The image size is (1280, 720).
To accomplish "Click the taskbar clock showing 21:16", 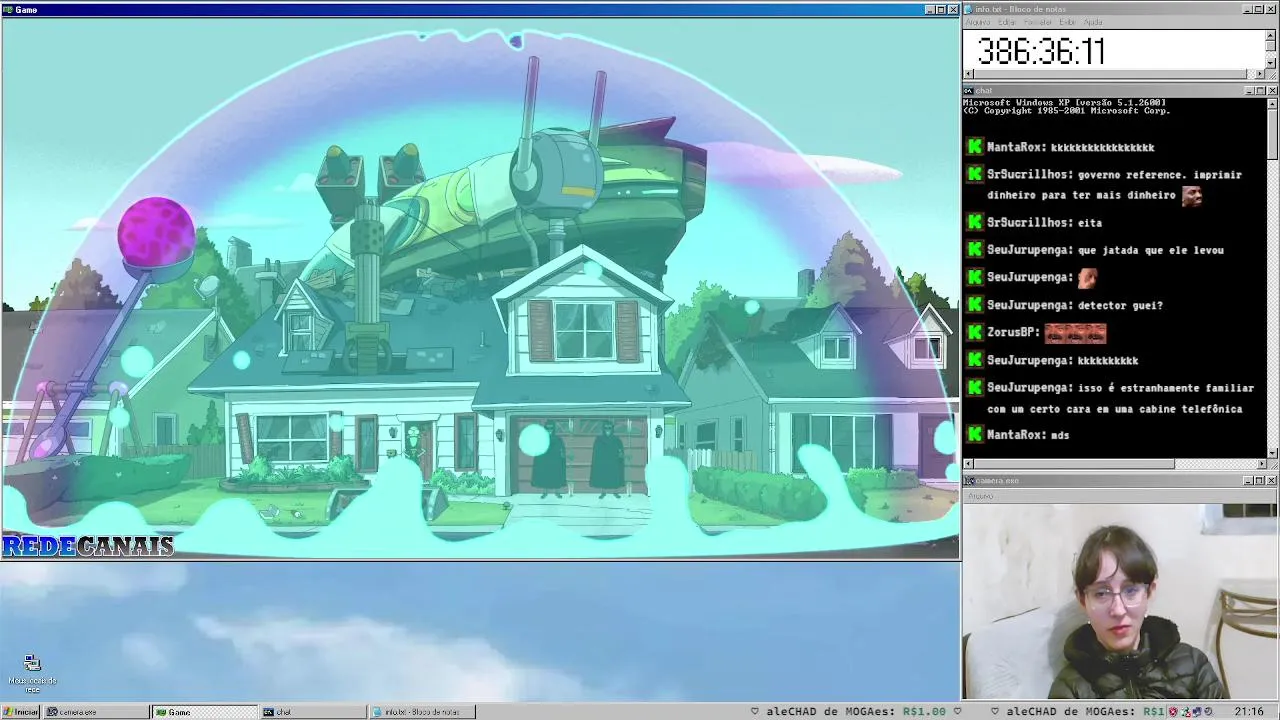I will tap(1249, 712).
